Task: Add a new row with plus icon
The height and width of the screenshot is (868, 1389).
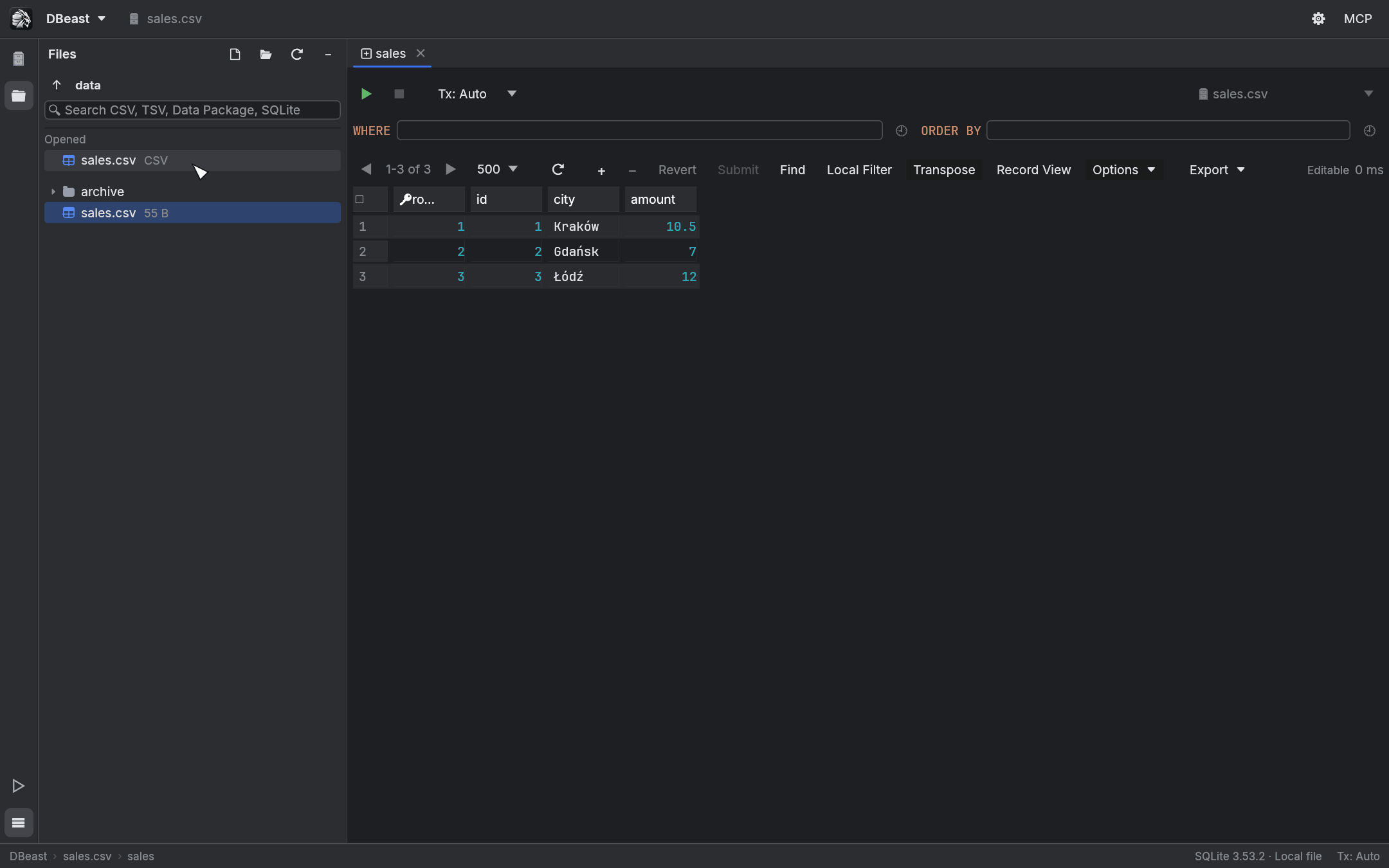Action: click(601, 170)
